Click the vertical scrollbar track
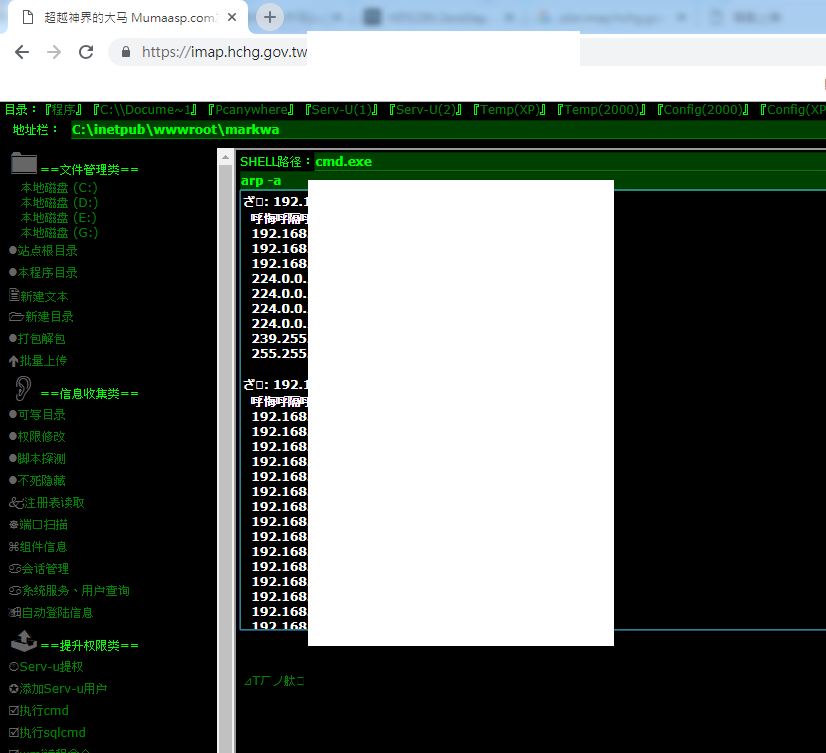Image resolution: width=826 pixels, height=753 pixels. click(225, 458)
